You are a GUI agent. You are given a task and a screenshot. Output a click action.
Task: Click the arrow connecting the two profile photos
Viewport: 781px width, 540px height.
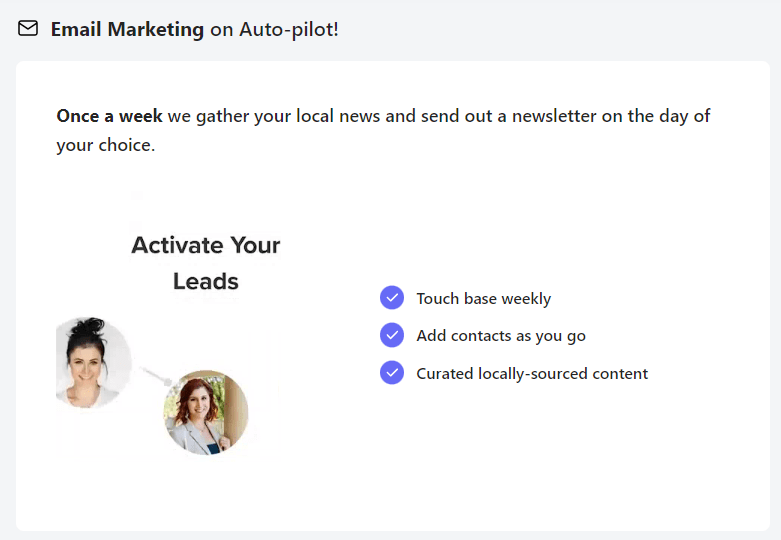pos(153,376)
